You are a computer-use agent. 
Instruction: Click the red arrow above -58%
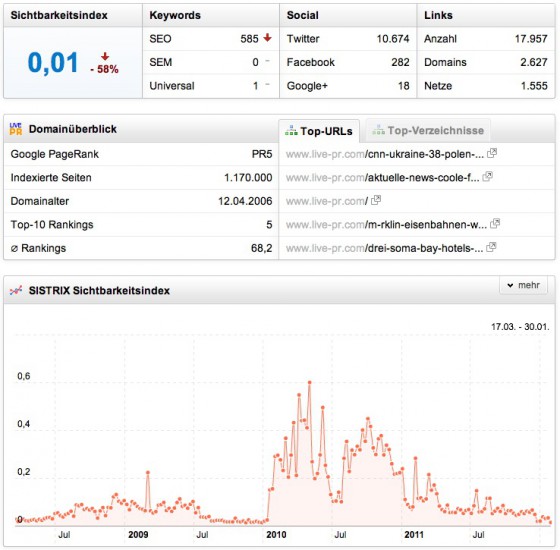[x=105, y=56]
